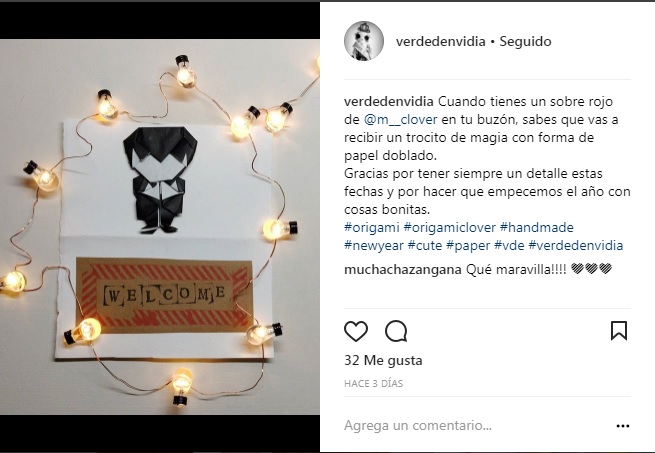Open the @m__clover mention link
Image resolution: width=655 pixels, height=453 pixels.
pos(400,120)
